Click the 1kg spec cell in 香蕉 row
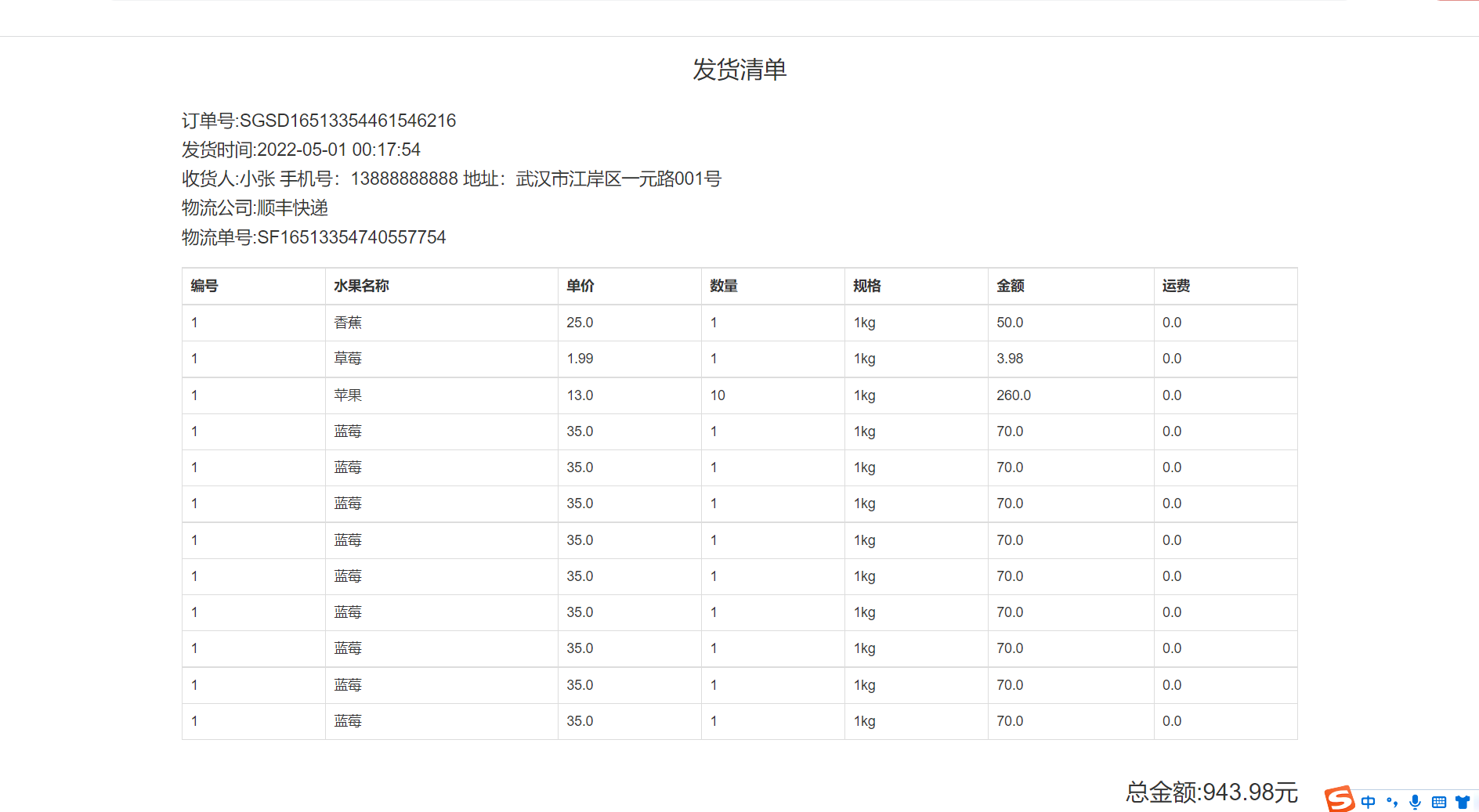 [x=917, y=323]
